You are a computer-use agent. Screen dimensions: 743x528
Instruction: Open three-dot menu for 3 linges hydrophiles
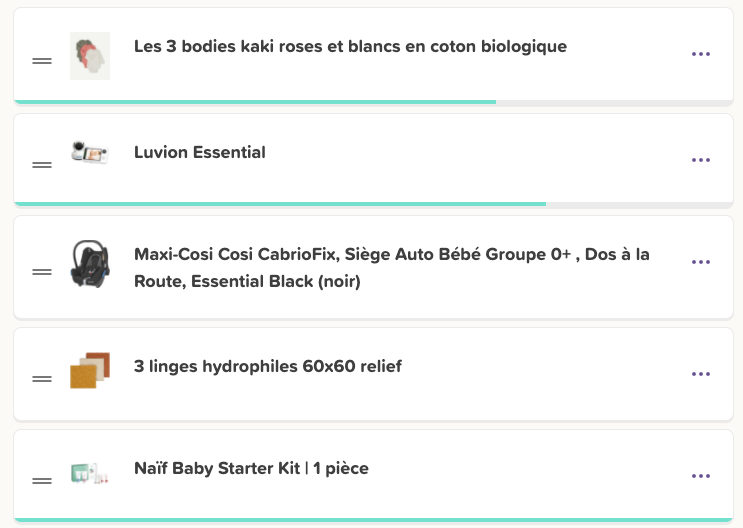tap(700, 374)
